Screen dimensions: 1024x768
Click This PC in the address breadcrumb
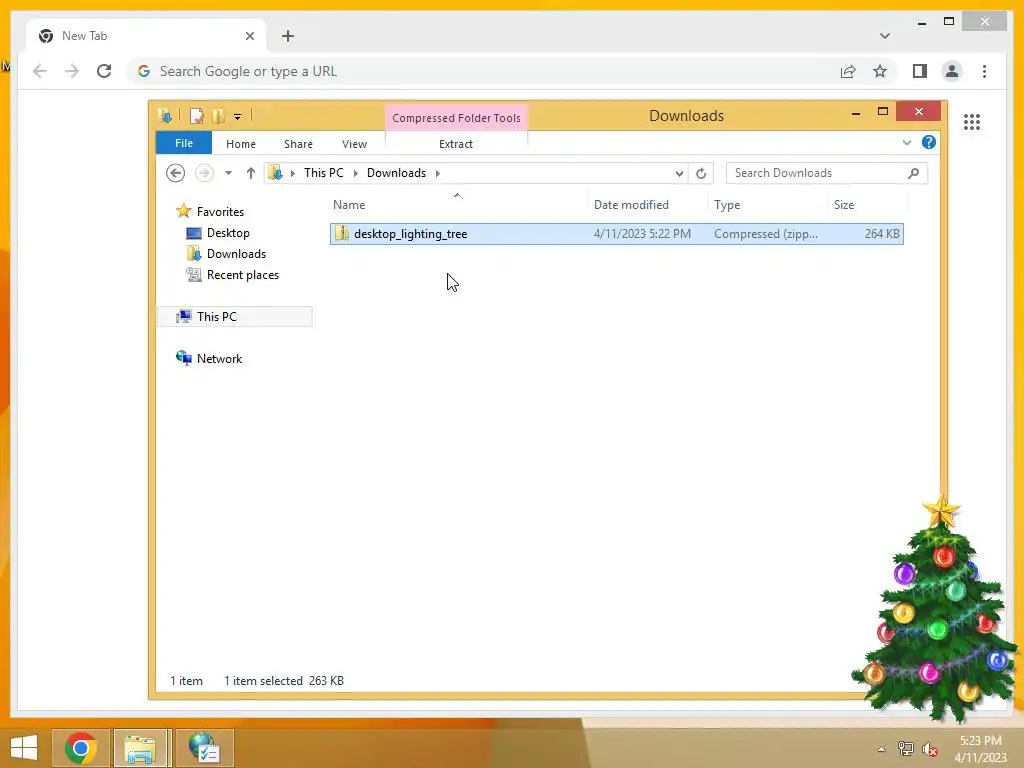[323, 173]
